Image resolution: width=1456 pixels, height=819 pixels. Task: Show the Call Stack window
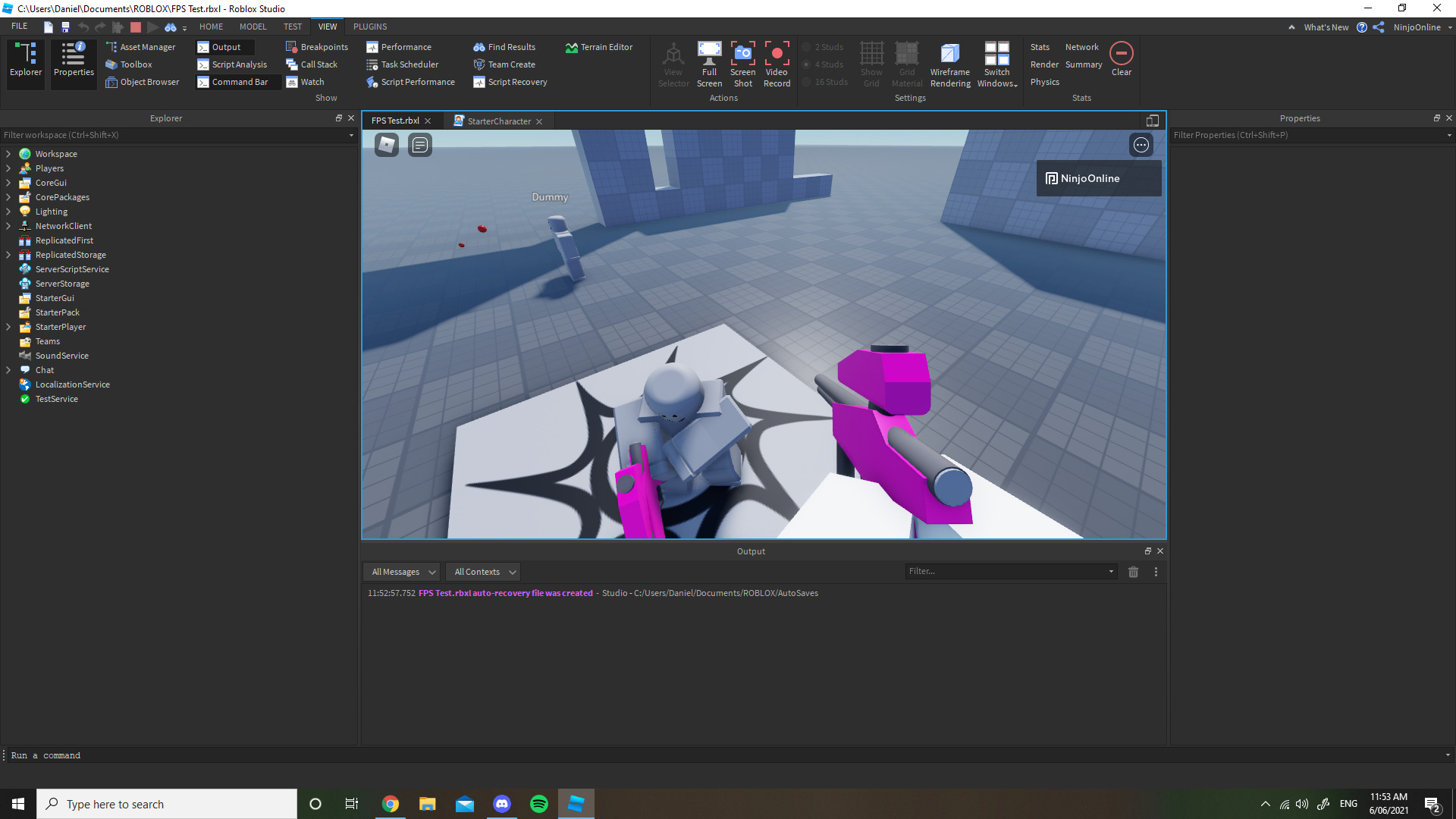(312, 64)
